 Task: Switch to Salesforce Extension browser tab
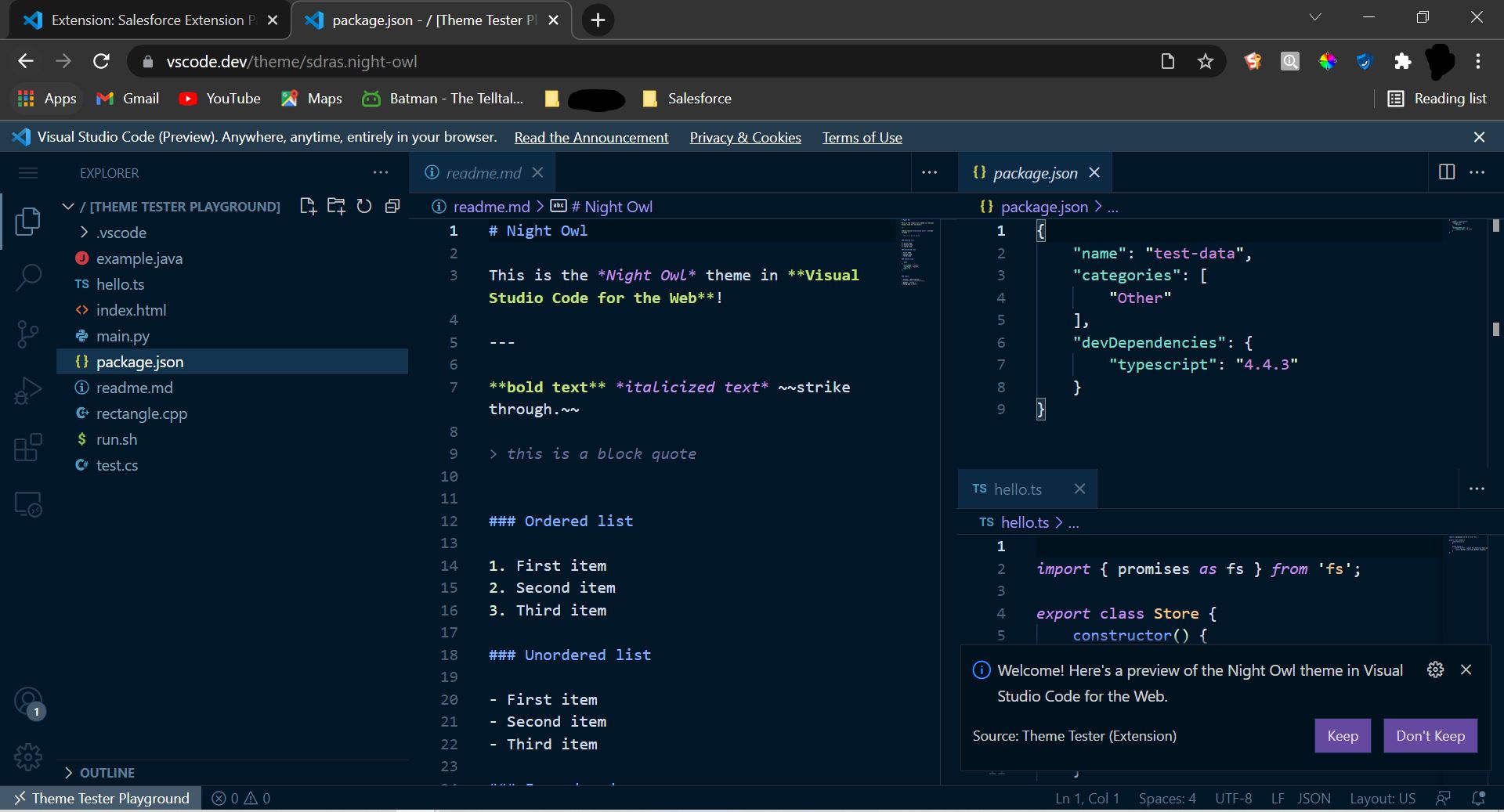[149, 20]
